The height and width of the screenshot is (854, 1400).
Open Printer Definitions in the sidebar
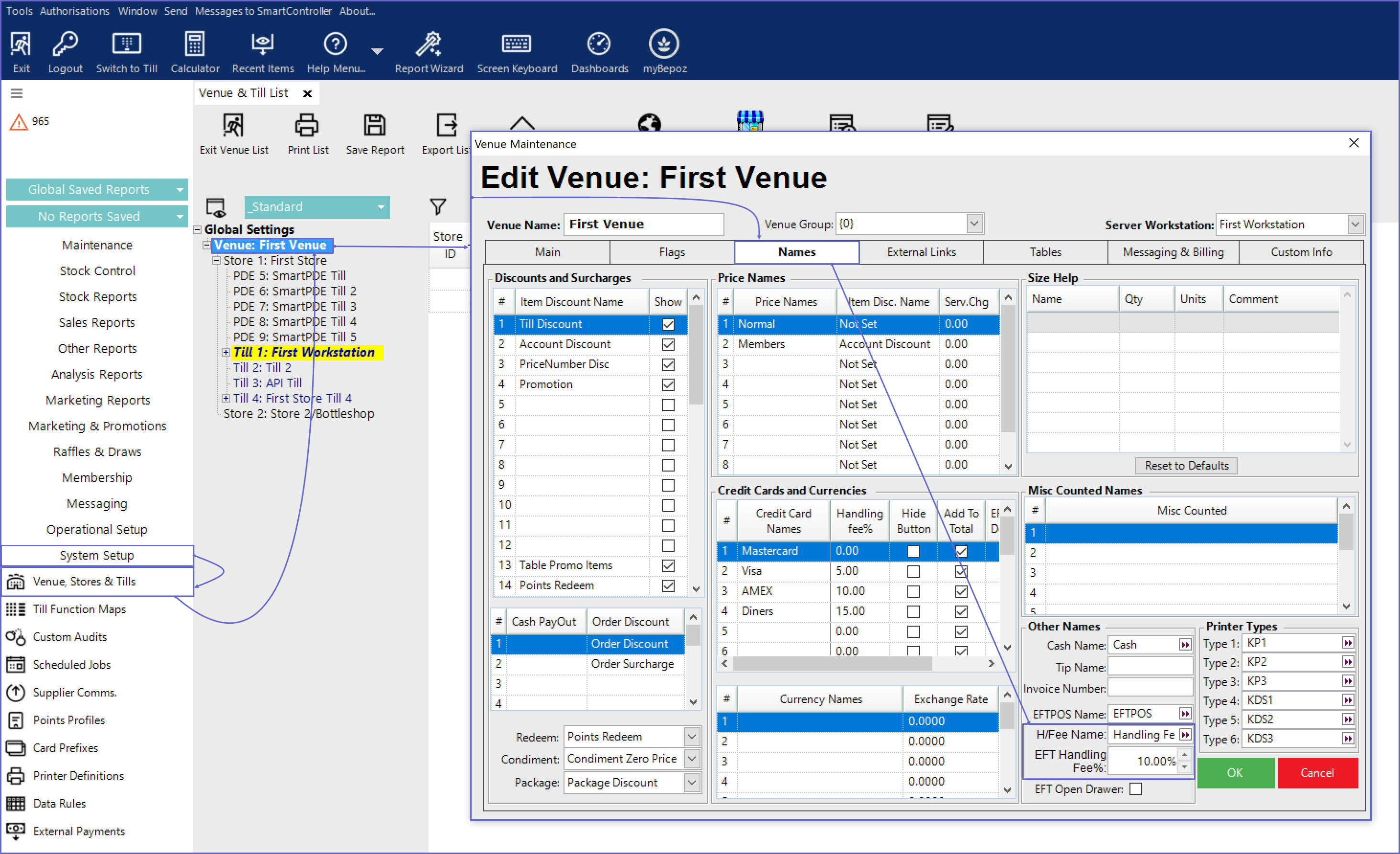click(x=78, y=775)
